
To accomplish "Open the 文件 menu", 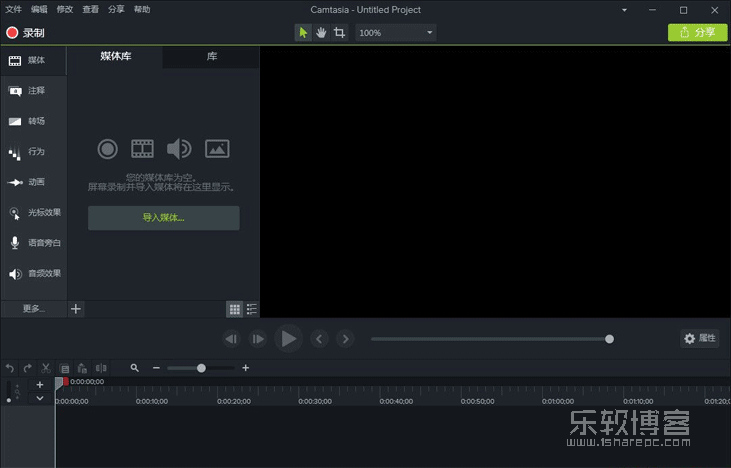I will pos(14,9).
